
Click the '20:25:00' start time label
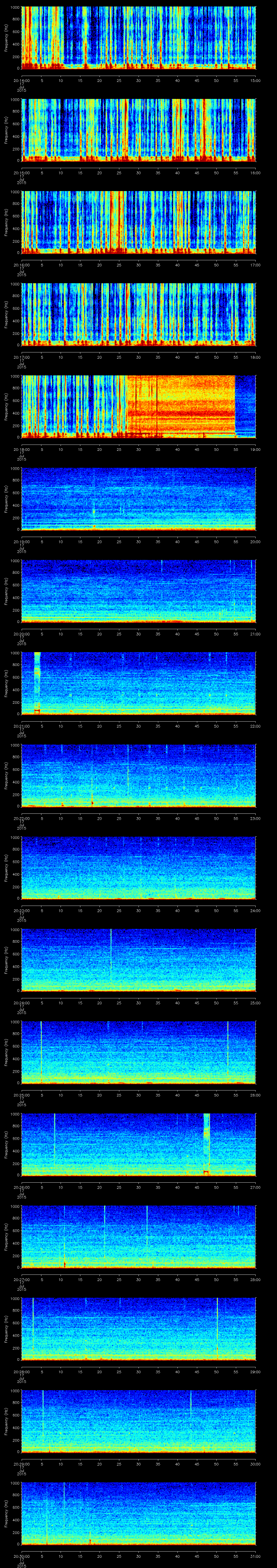coord(21,1095)
